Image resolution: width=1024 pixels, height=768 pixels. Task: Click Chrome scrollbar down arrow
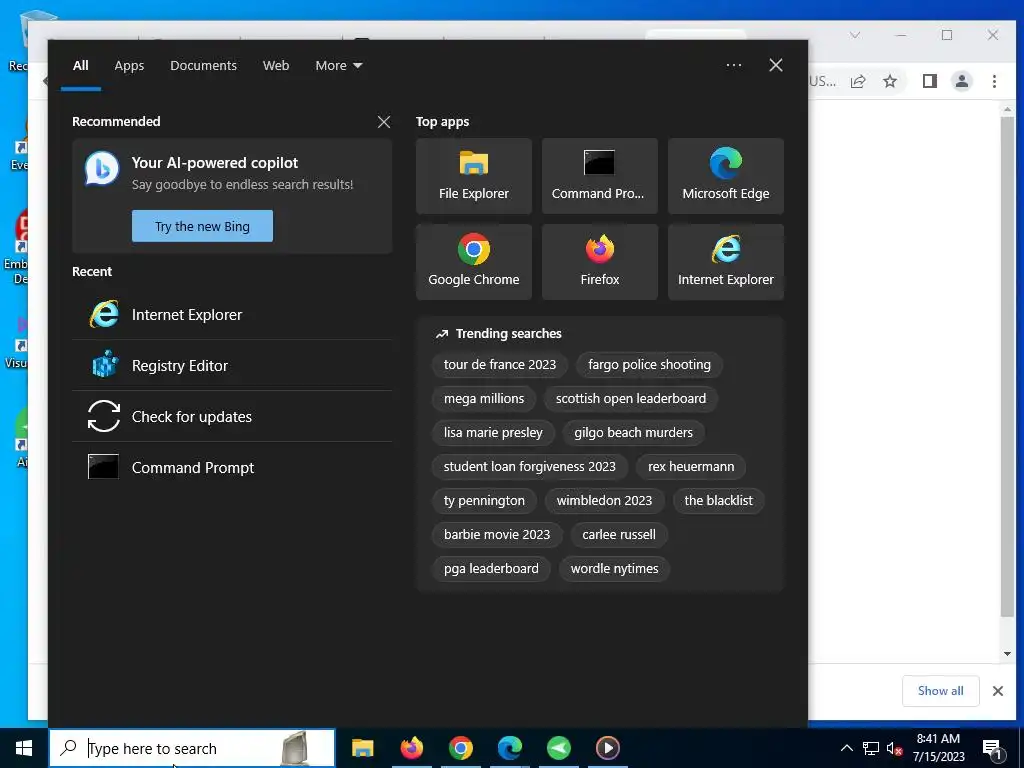pos(1007,654)
